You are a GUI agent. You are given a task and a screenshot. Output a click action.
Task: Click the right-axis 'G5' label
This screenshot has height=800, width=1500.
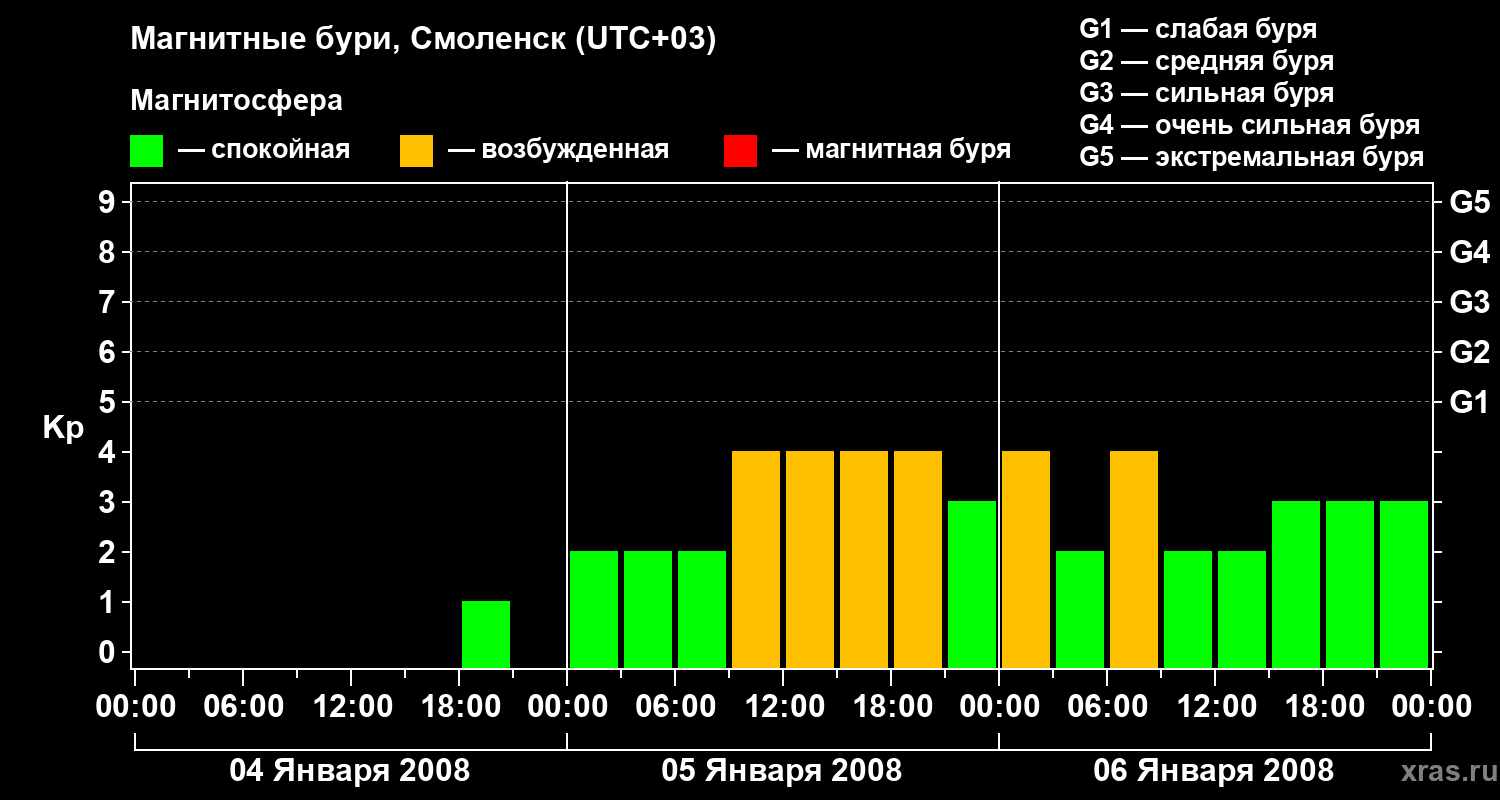(x=1470, y=202)
